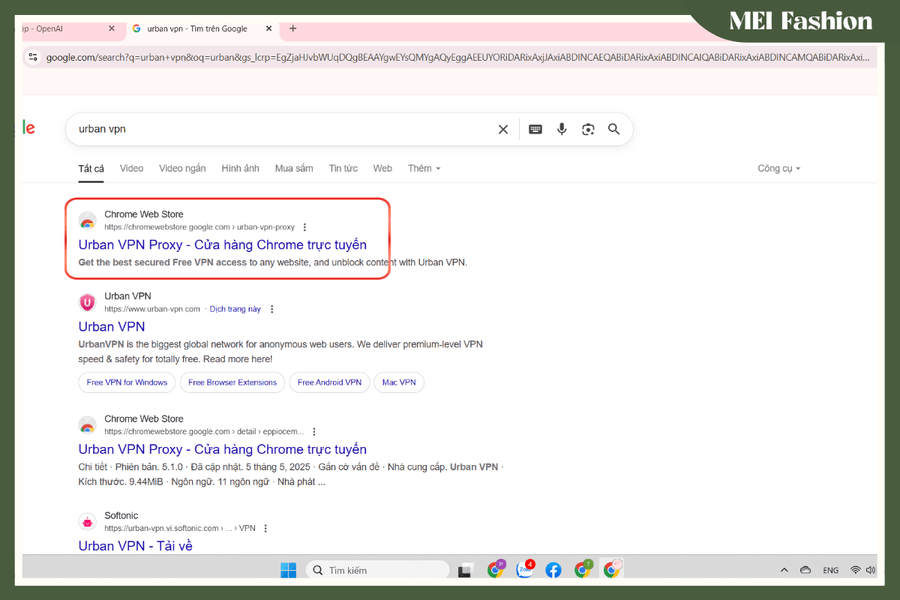Open Chrome with green profile badge on taskbar
The height and width of the screenshot is (600, 900).
[583, 569]
